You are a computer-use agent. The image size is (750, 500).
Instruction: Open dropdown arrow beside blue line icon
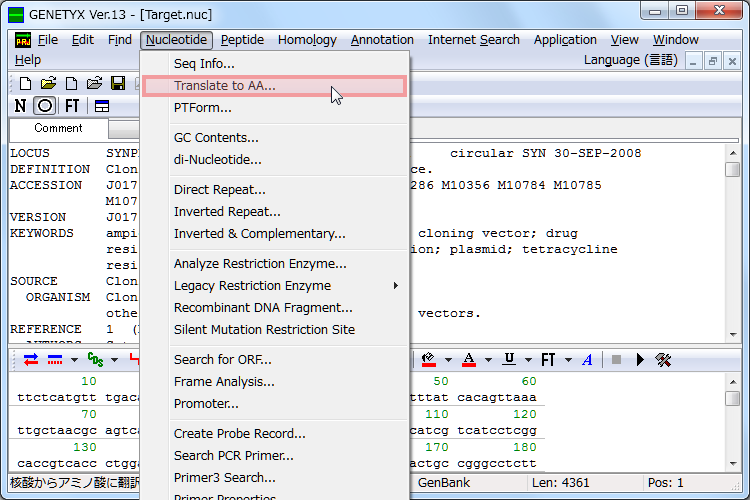[x=74, y=360]
